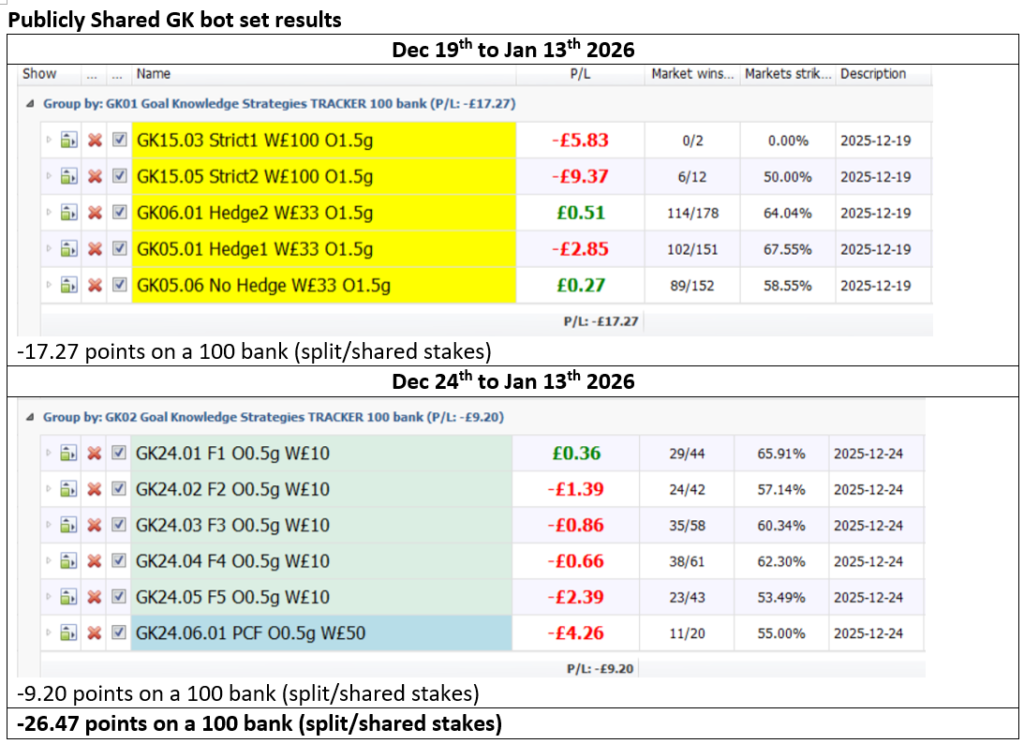The height and width of the screenshot is (744, 1024).
Task: Click red X delete icon for GK15.03 Strict1
Action: pyautogui.click(x=95, y=141)
